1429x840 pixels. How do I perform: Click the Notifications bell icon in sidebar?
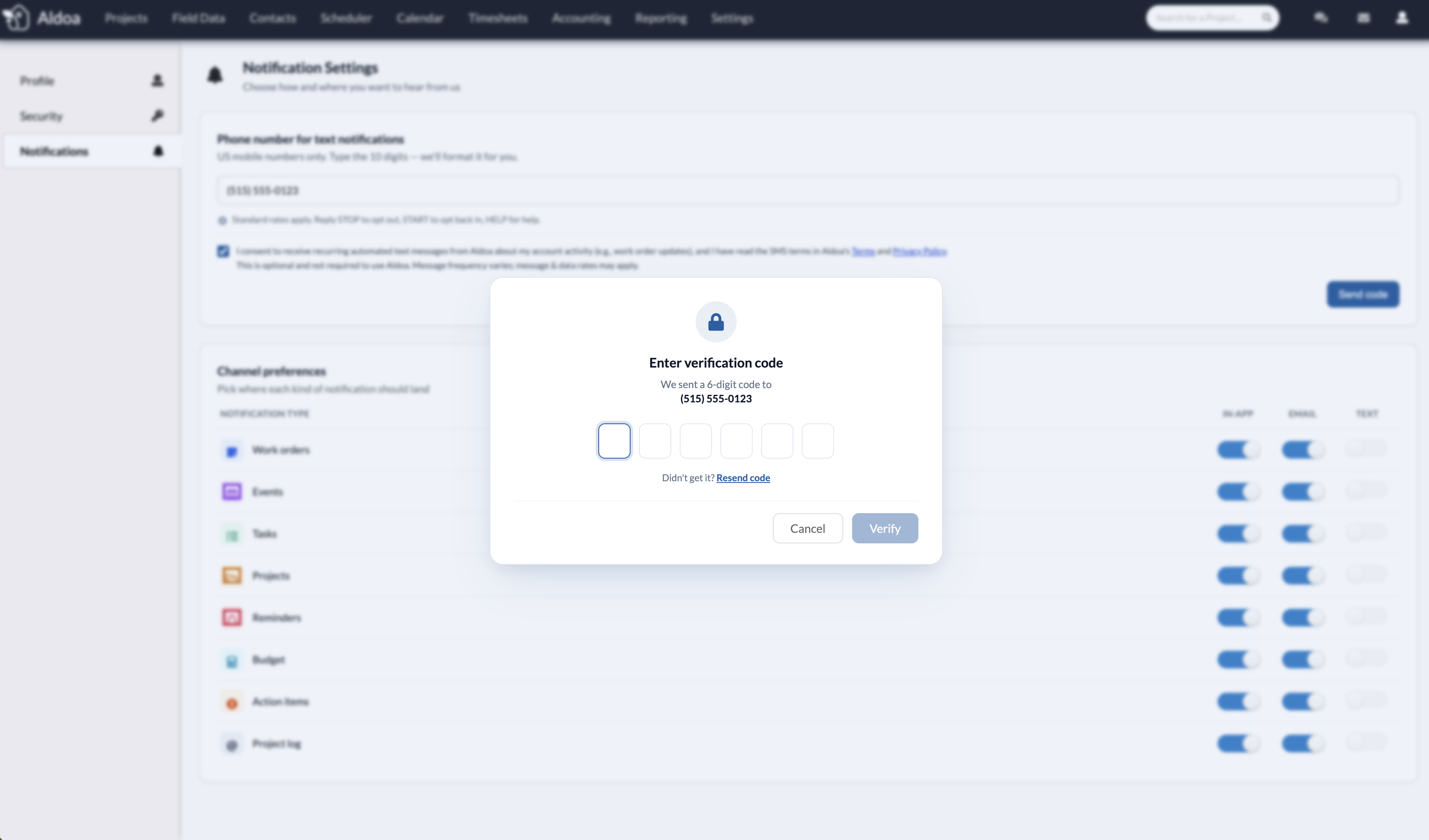tap(158, 151)
